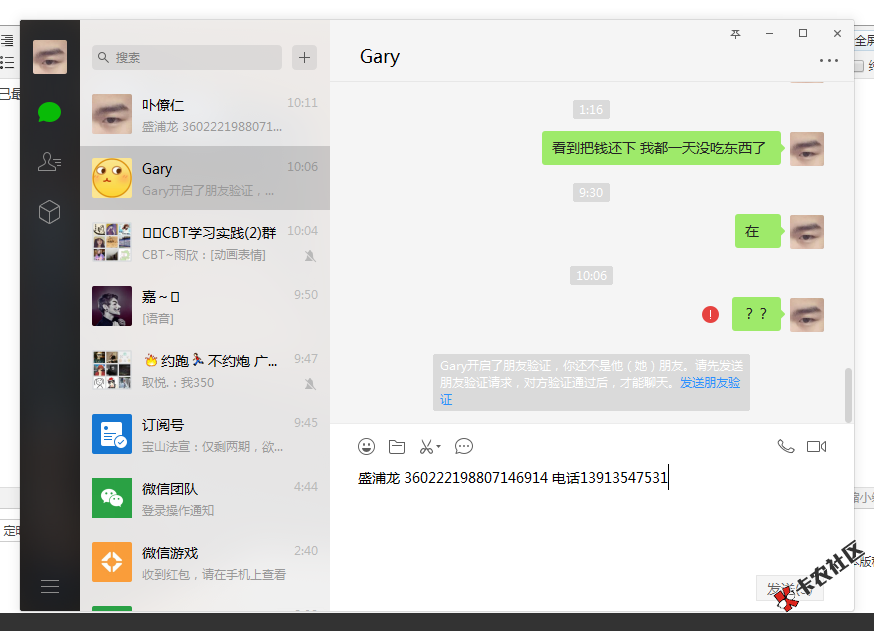Click the sender avatar beside the 在 message
Image resolution: width=874 pixels, height=631 pixels.
[807, 232]
